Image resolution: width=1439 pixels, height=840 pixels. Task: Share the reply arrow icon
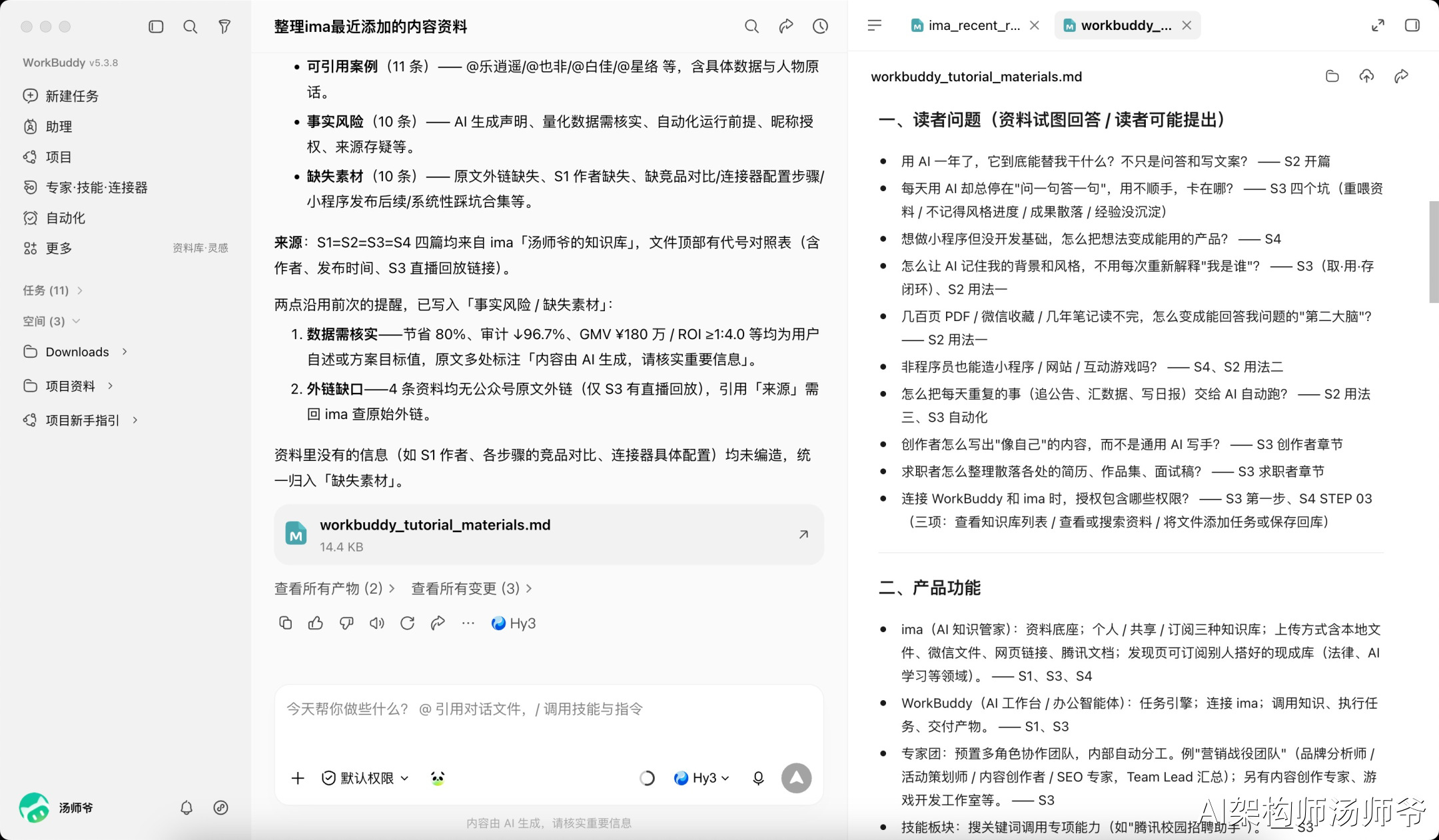tap(438, 623)
